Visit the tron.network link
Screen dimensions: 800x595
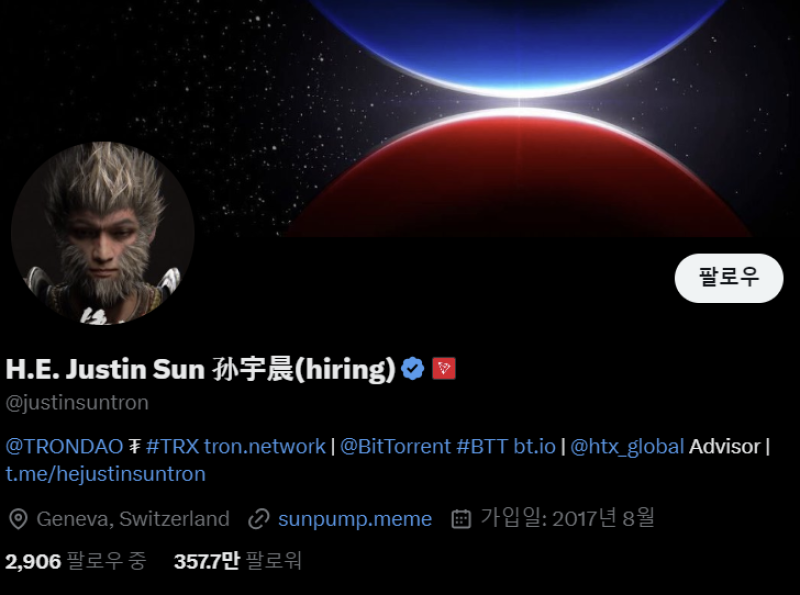coord(265,447)
